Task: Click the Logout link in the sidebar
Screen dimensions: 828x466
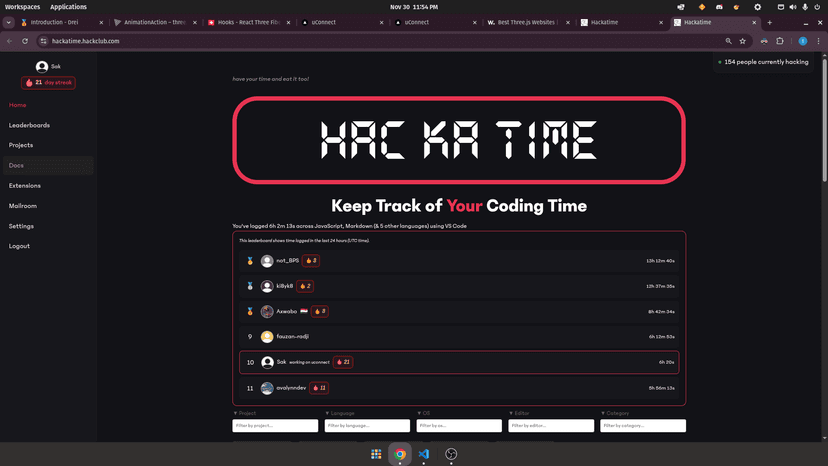Action: click(19, 246)
